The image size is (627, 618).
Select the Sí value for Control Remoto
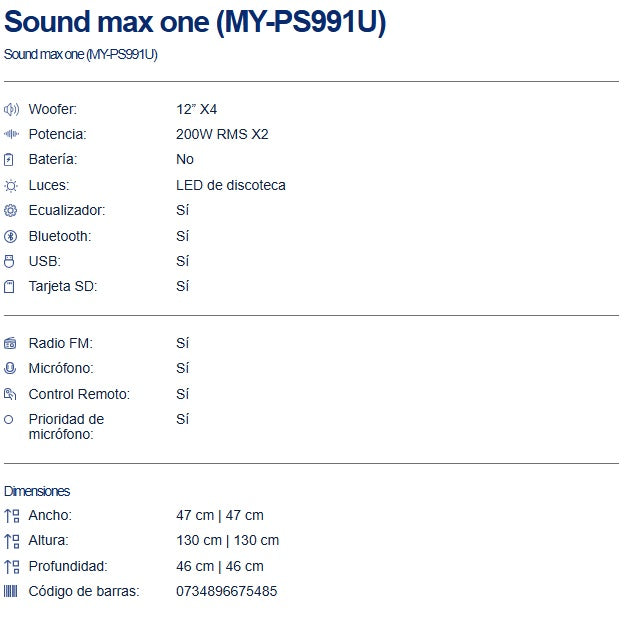[182, 394]
